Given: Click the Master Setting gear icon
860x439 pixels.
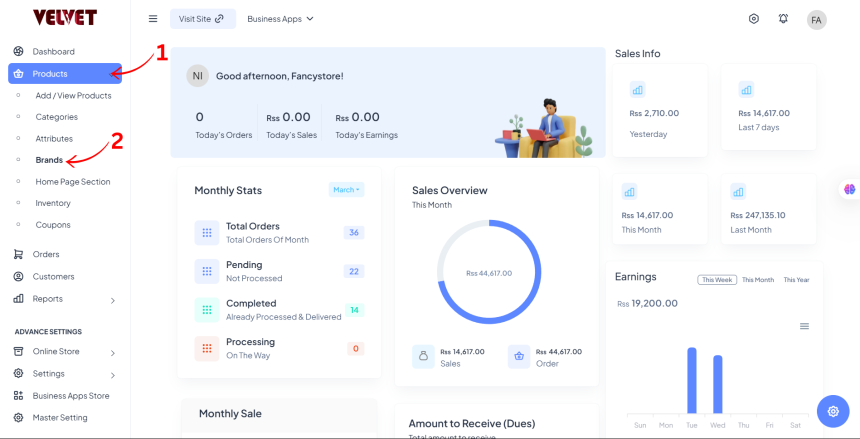Looking at the screenshot, I should click(18, 417).
